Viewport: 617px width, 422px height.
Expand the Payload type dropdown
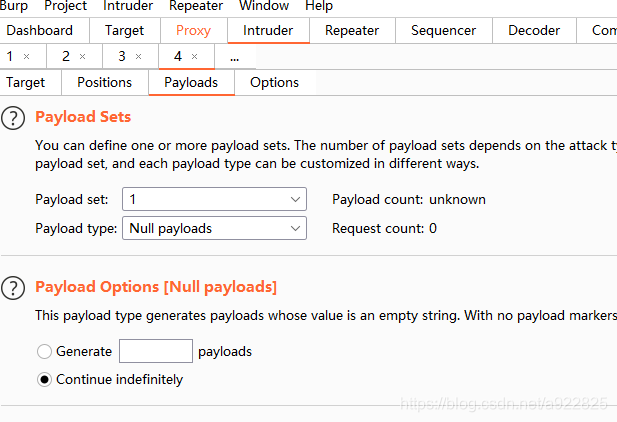214,228
